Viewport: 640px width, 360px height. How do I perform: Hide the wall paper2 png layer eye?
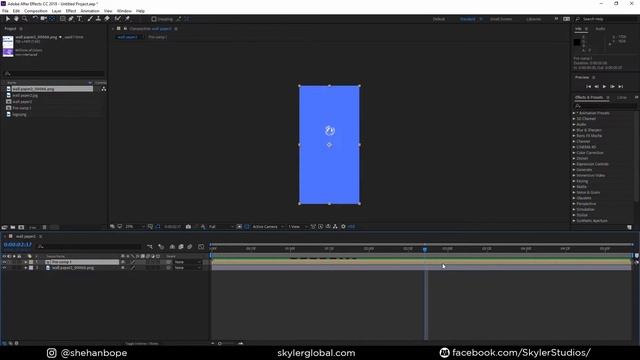(x=4, y=268)
